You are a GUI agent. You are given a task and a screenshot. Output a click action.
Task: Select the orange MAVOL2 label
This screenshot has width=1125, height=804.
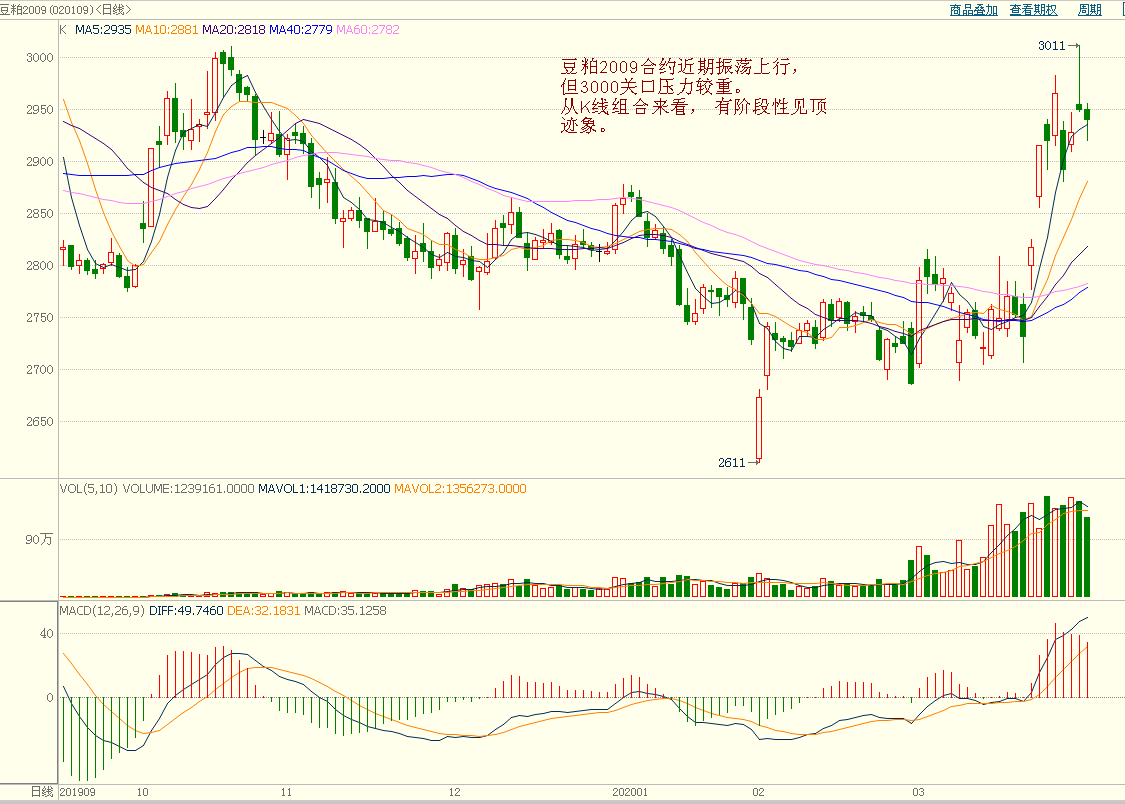click(x=460, y=489)
